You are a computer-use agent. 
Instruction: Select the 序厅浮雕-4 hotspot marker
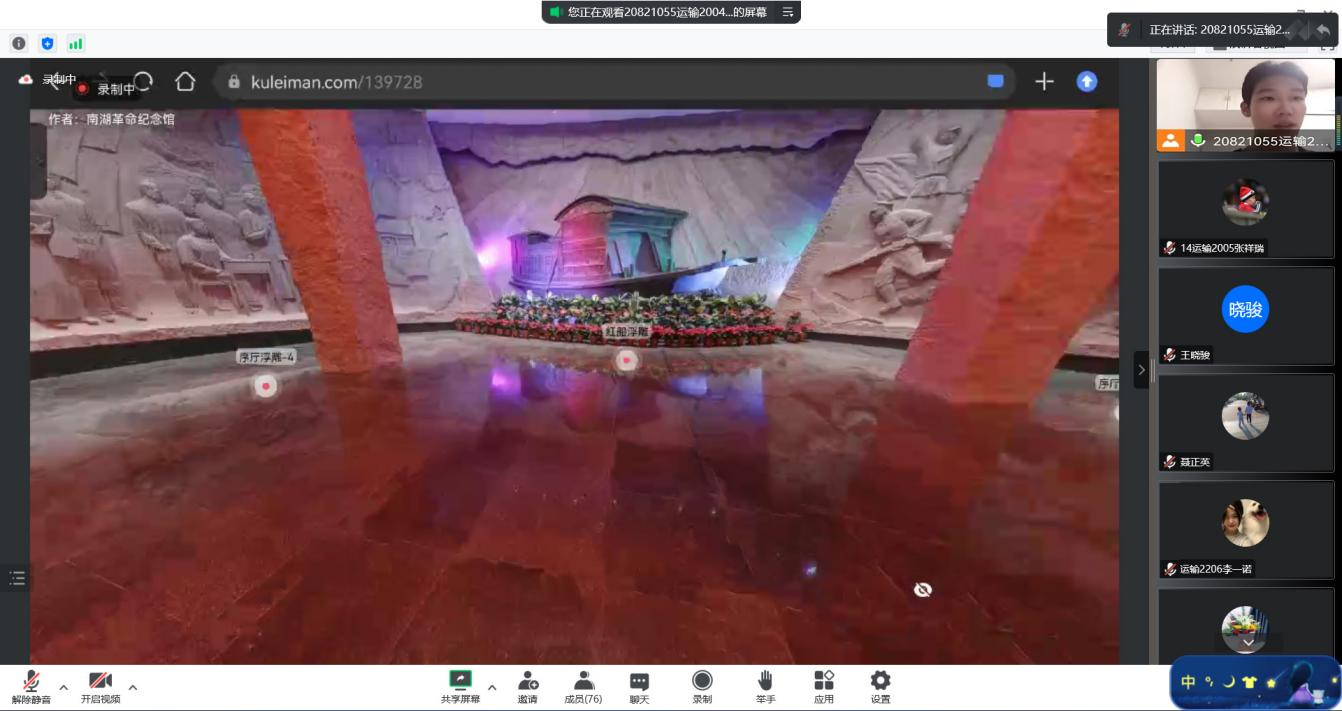coord(265,385)
